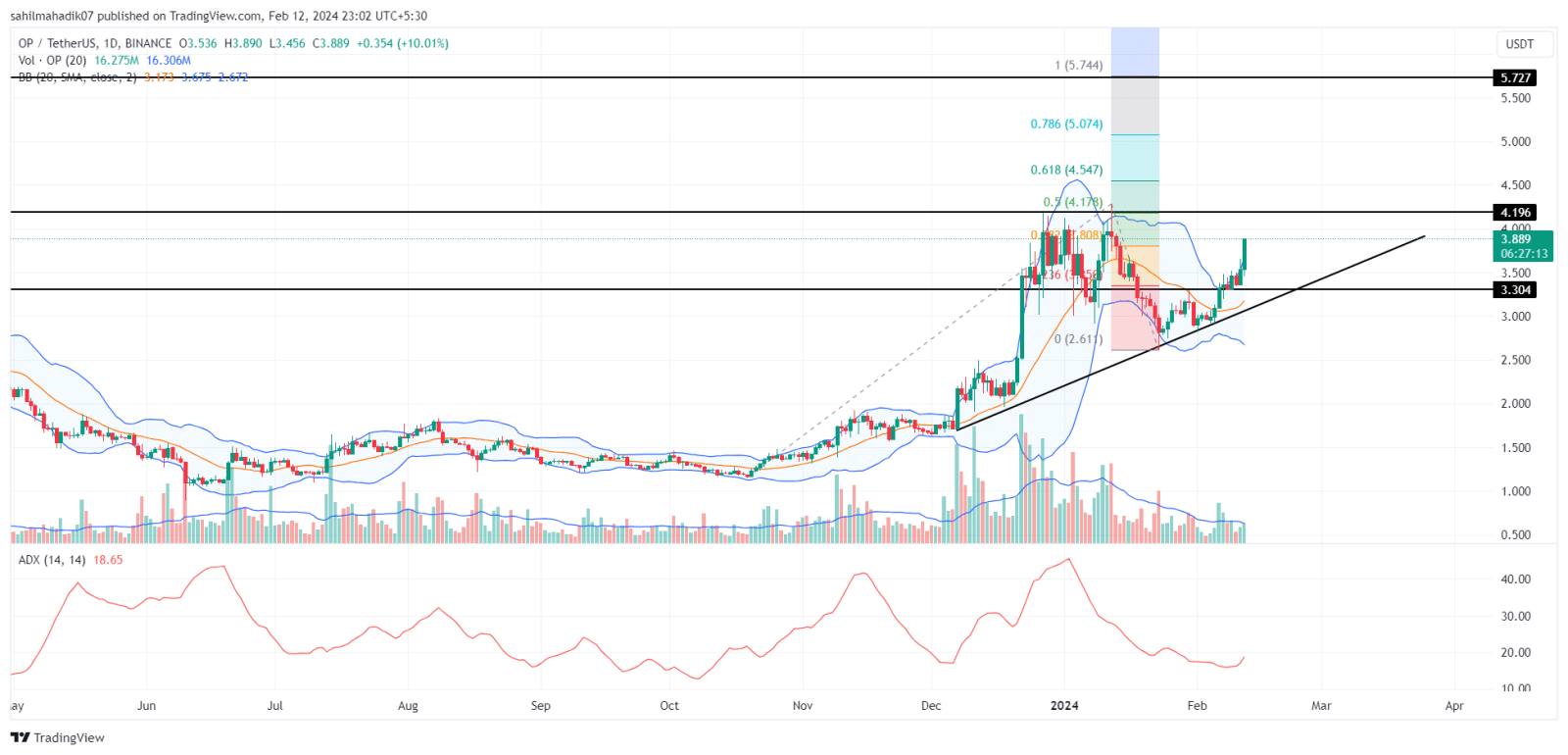The height and width of the screenshot is (755, 1568).
Task: Click the volume value 16.275M
Action: 117,60
